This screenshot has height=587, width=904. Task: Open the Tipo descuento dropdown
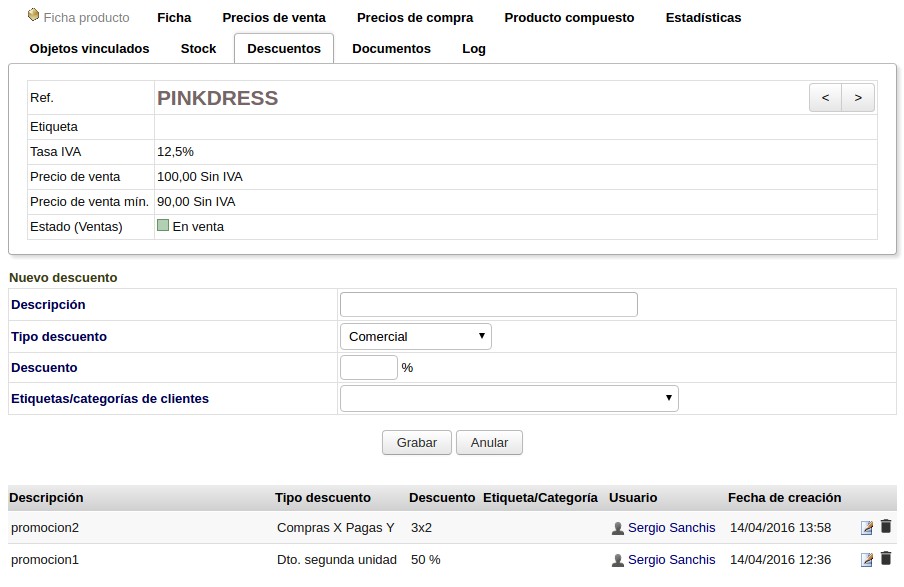coord(416,337)
